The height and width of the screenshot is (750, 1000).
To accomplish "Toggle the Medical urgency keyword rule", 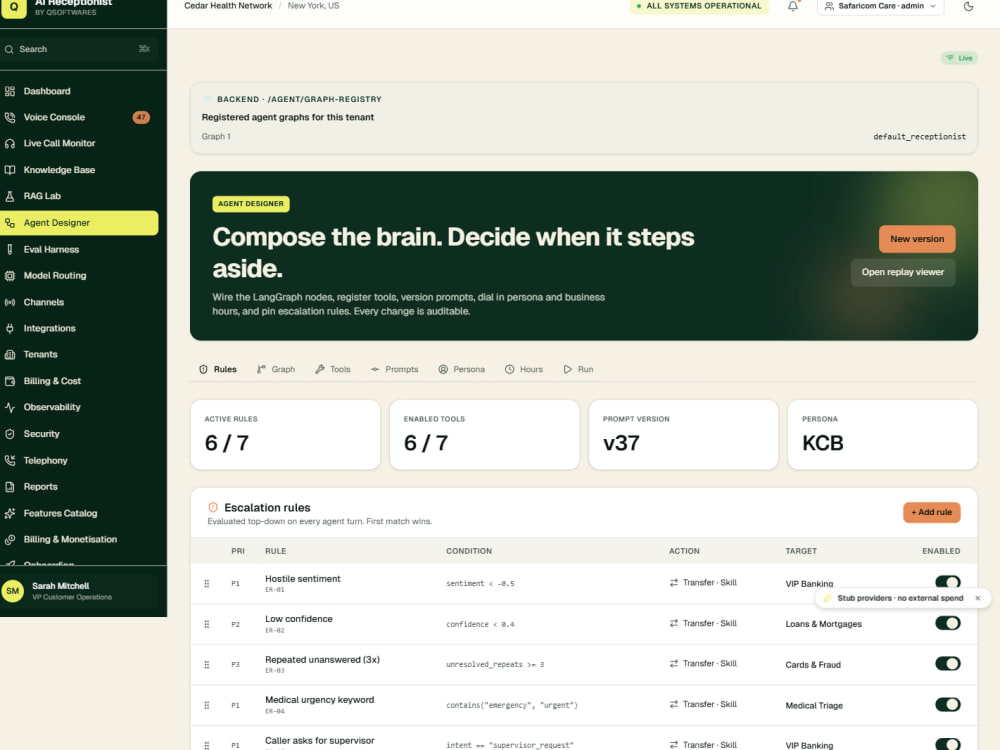I will pyautogui.click(x=948, y=705).
